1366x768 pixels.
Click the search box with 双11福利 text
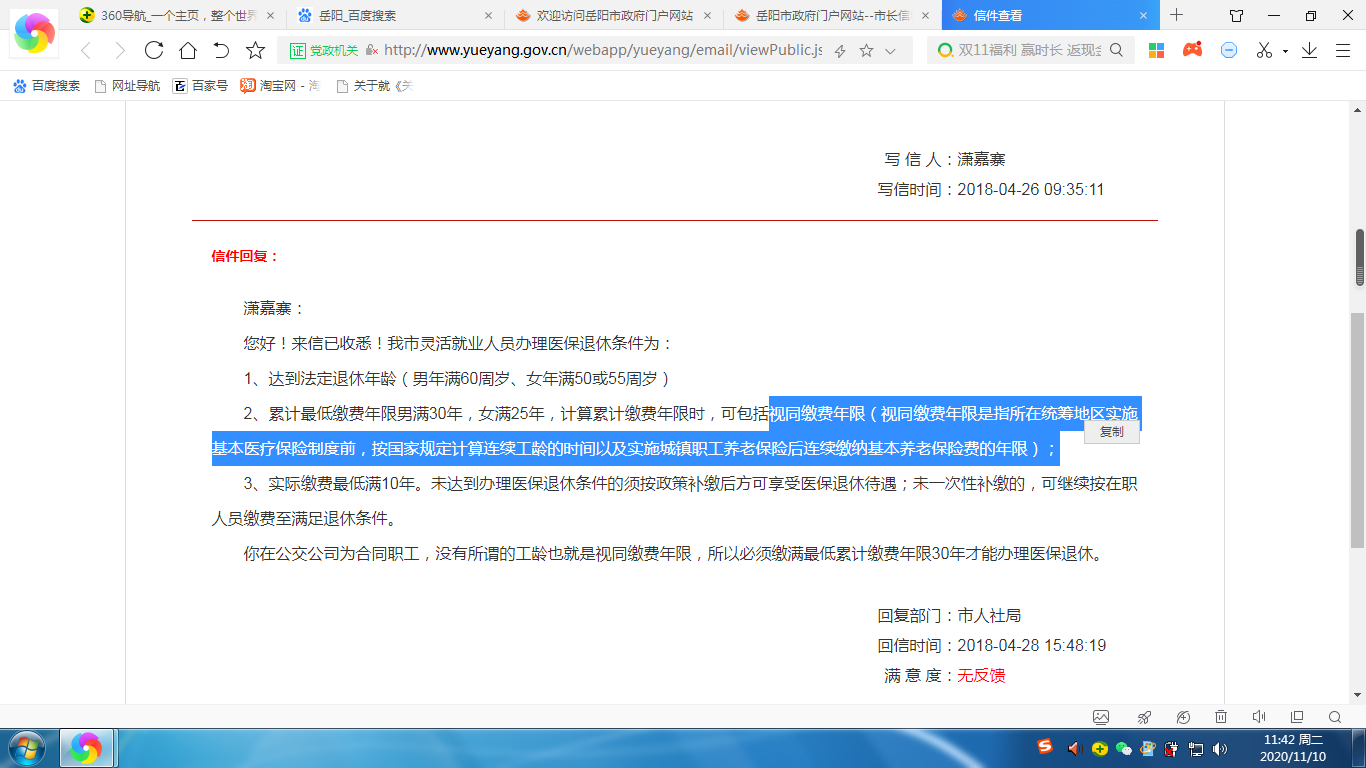[x=1030, y=51]
